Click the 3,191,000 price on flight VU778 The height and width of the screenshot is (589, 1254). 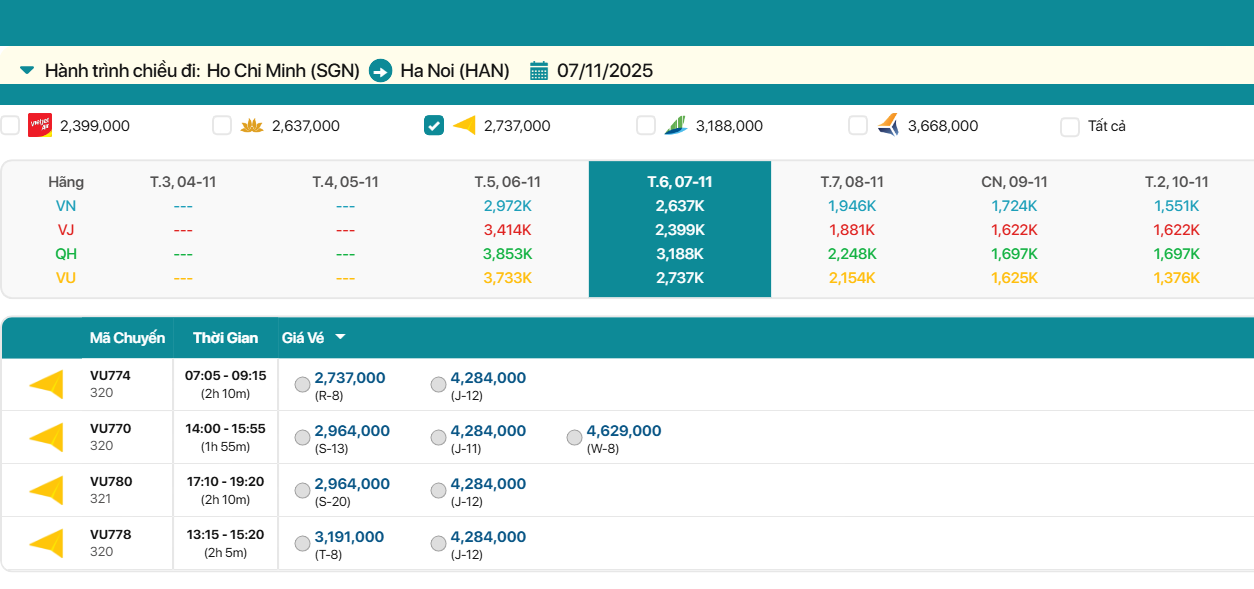tap(349, 537)
